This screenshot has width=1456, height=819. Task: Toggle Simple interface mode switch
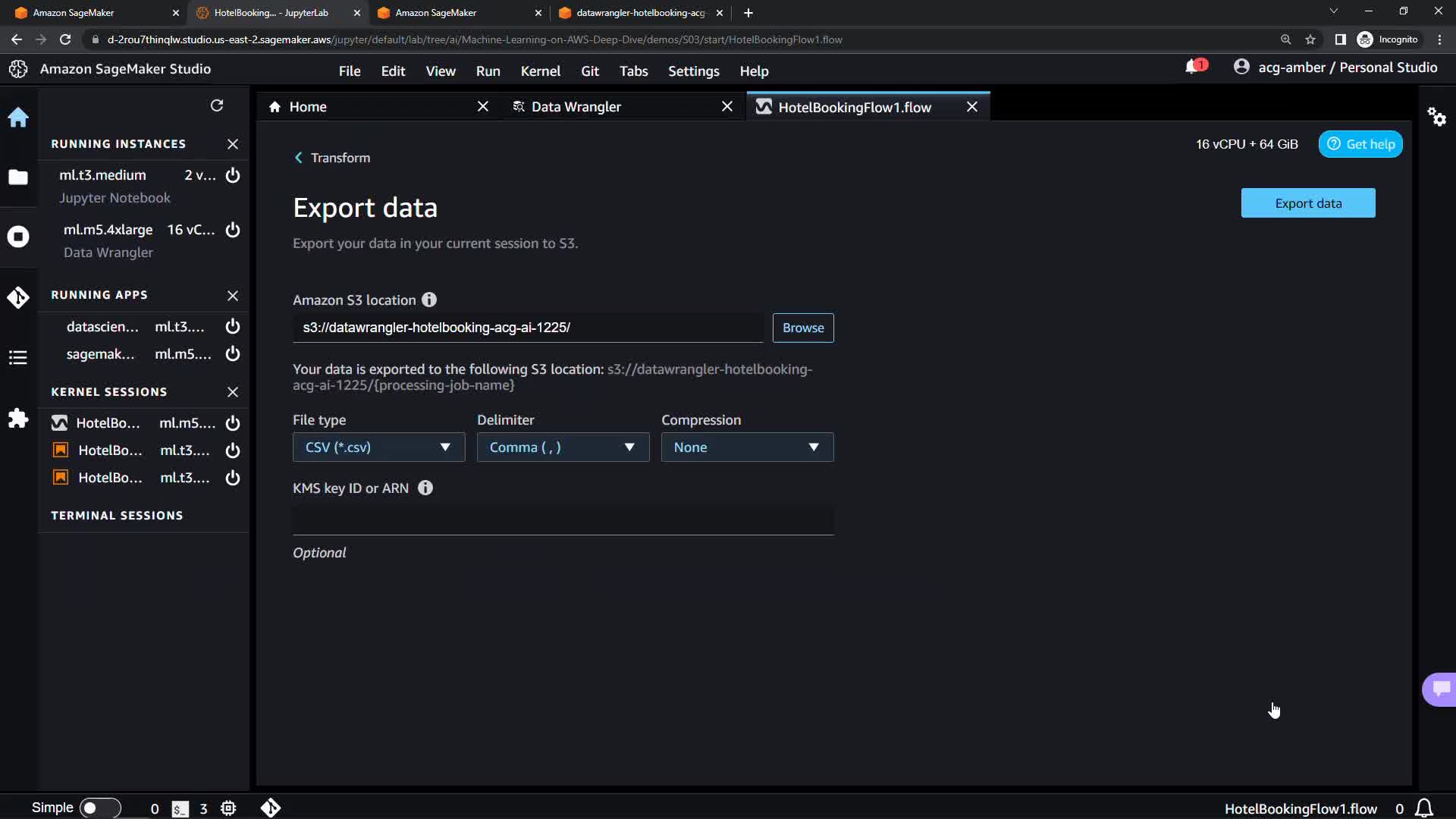[x=99, y=808]
